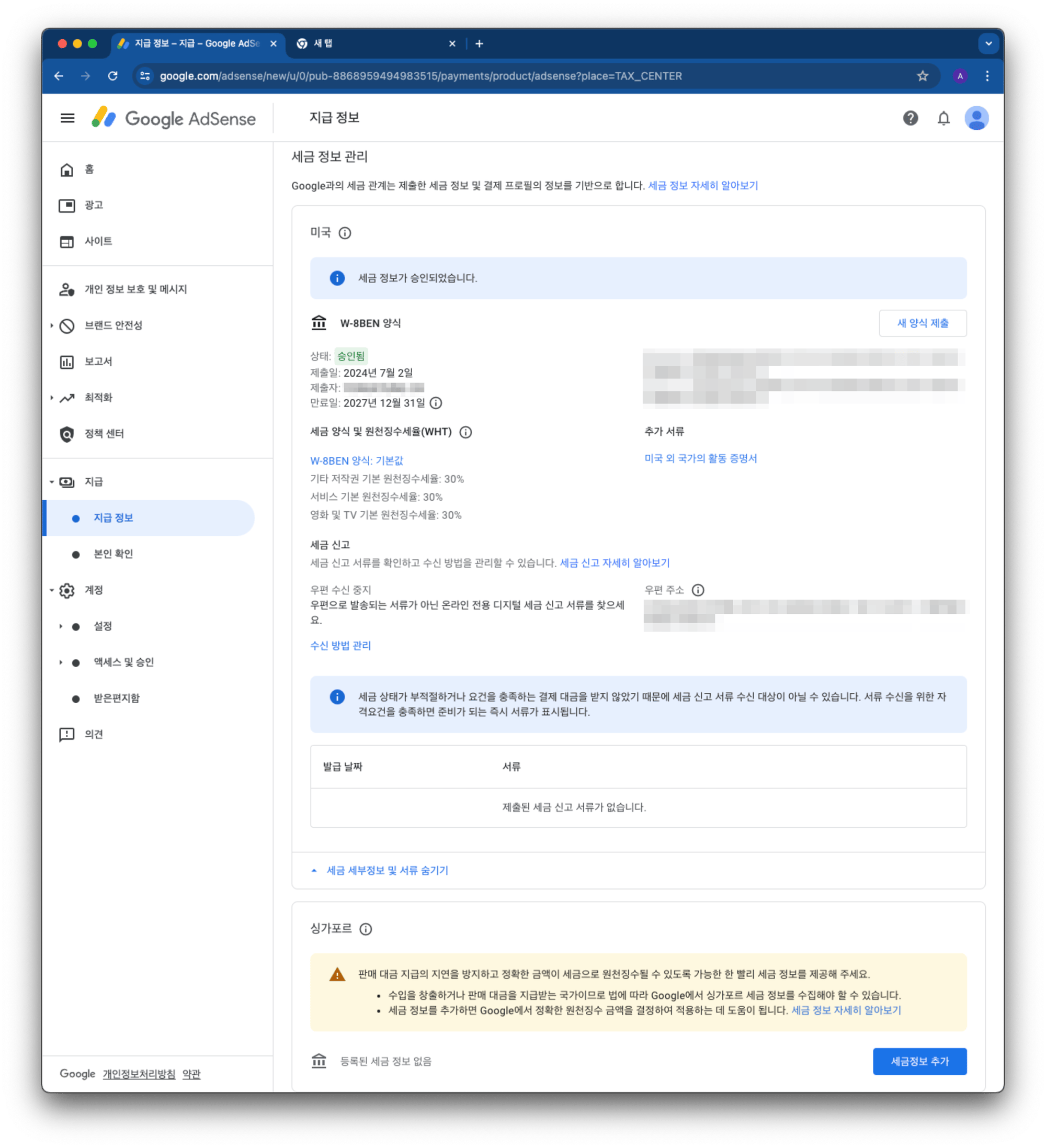Open Chrome three-dot menu
This screenshot has height=1148, width=1046.
[x=986, y=76]
